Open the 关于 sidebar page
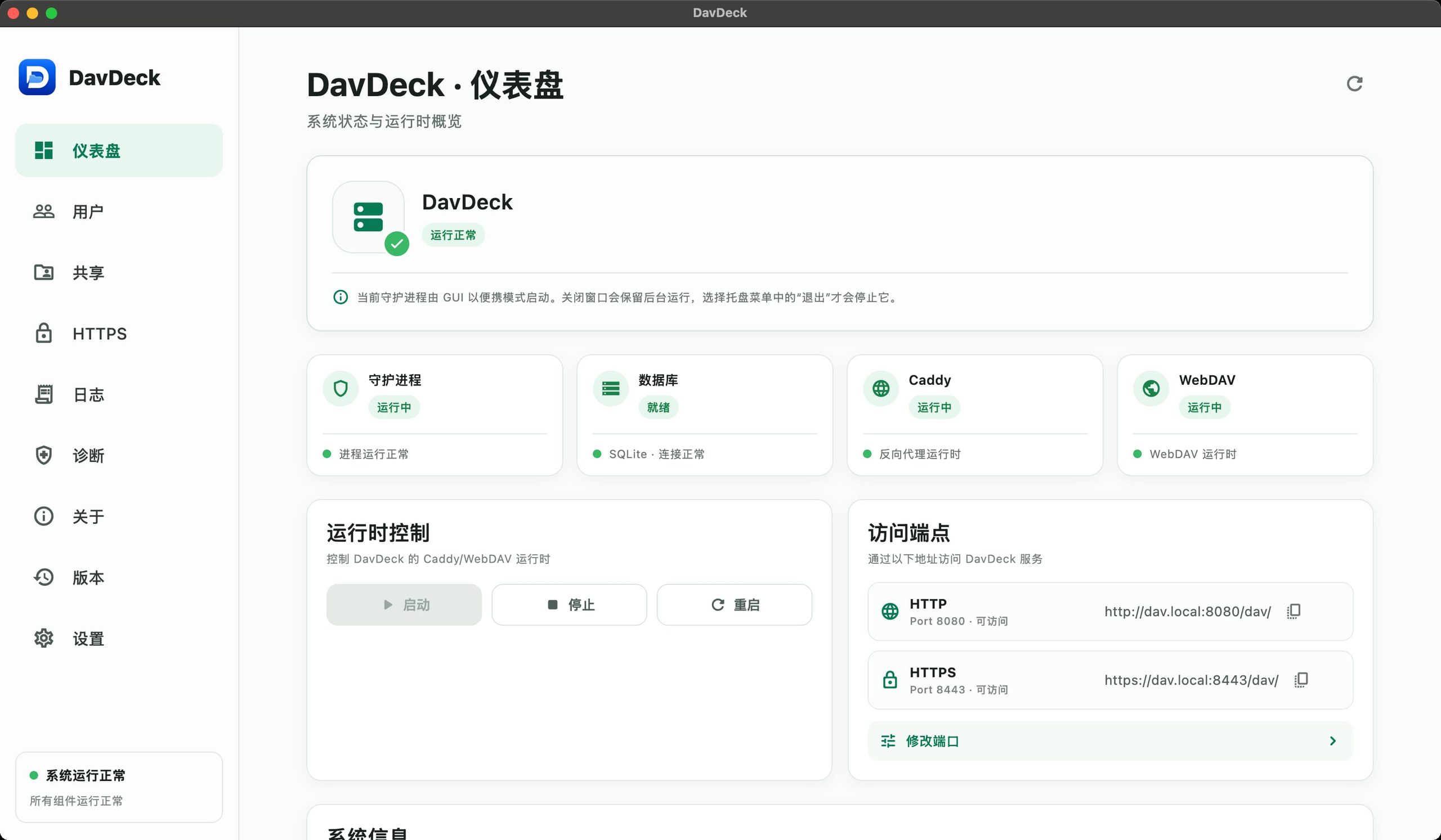1441x840 pixels. (x=119, y=516)
